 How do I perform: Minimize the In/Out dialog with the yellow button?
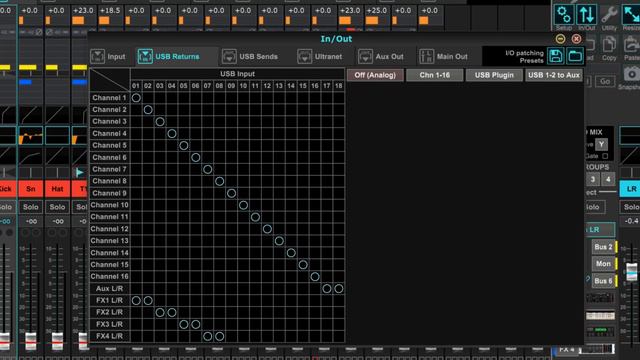pyautogui.click(x=560, y=39)
